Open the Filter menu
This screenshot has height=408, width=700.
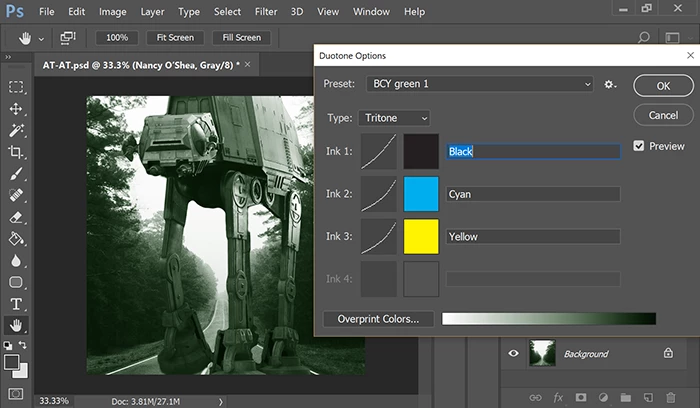[266, 12]
